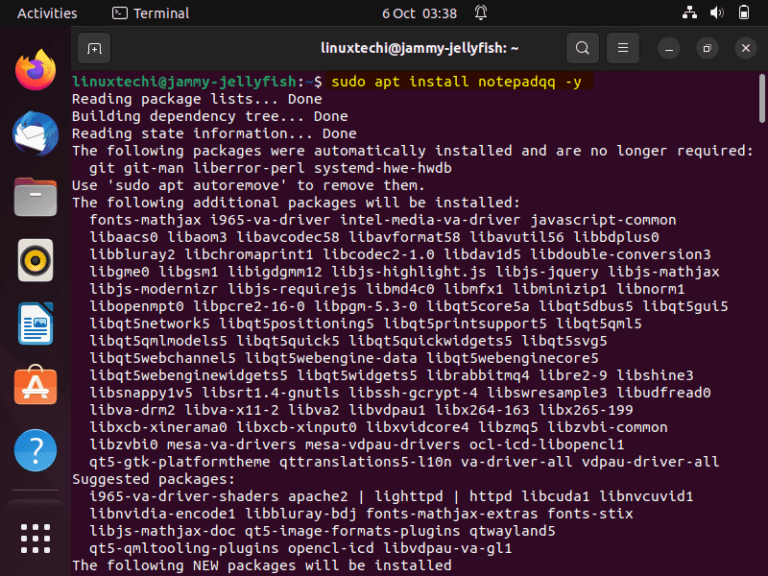Click 'Building dependency tree... Done' line
The image size is (768, 576).
(210, 116)
